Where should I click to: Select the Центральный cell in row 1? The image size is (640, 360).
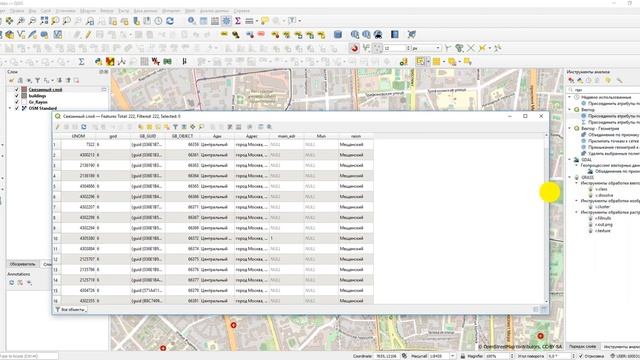(x=217, y=144)
